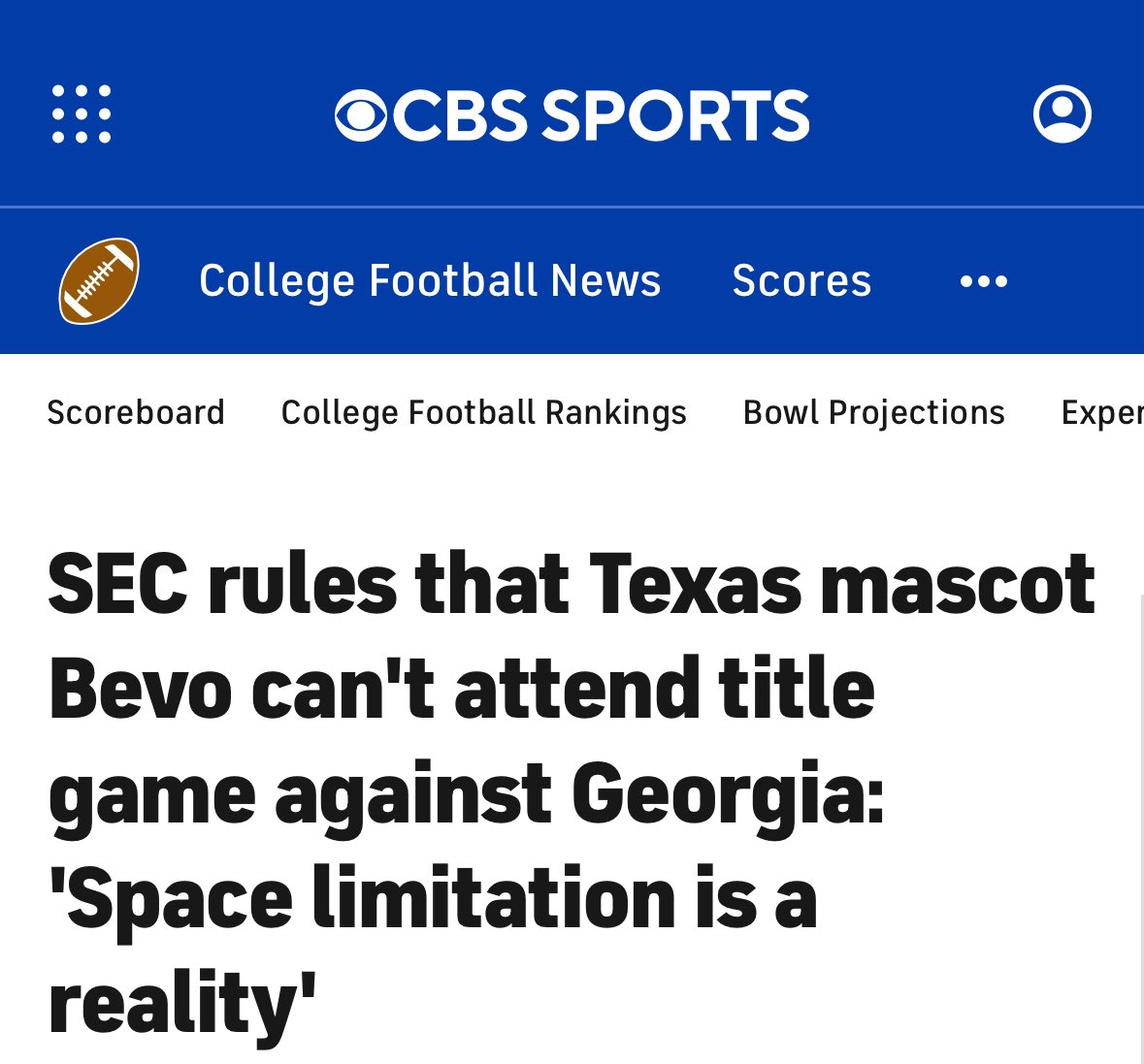Switch to the Scoreboard tab
Viewport: 1144px width, 1064px height.
click(x=136, y=412)
